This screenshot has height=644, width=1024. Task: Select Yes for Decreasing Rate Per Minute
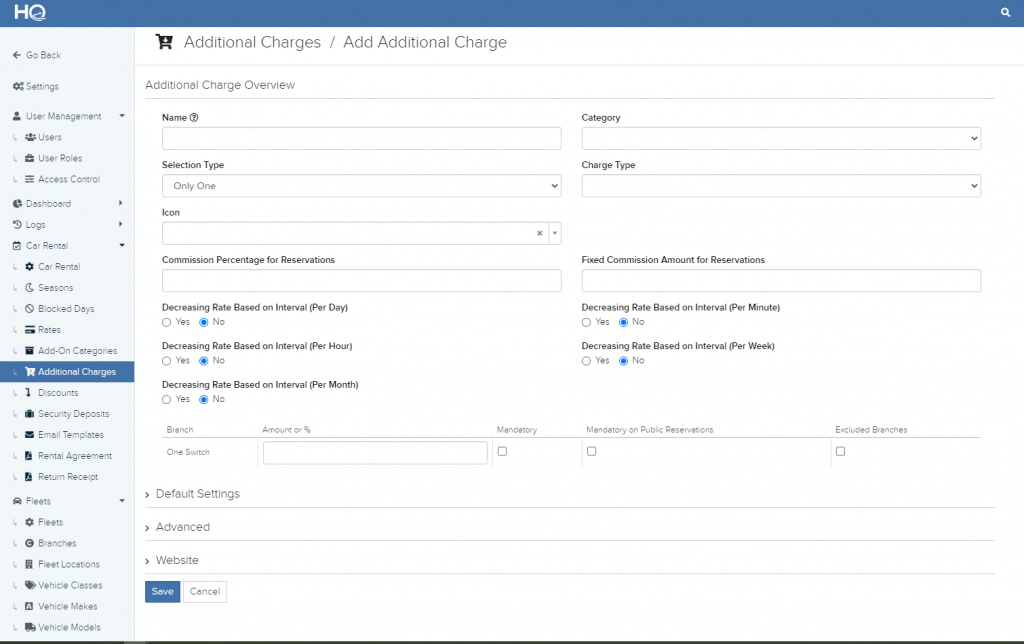point(586,323)
